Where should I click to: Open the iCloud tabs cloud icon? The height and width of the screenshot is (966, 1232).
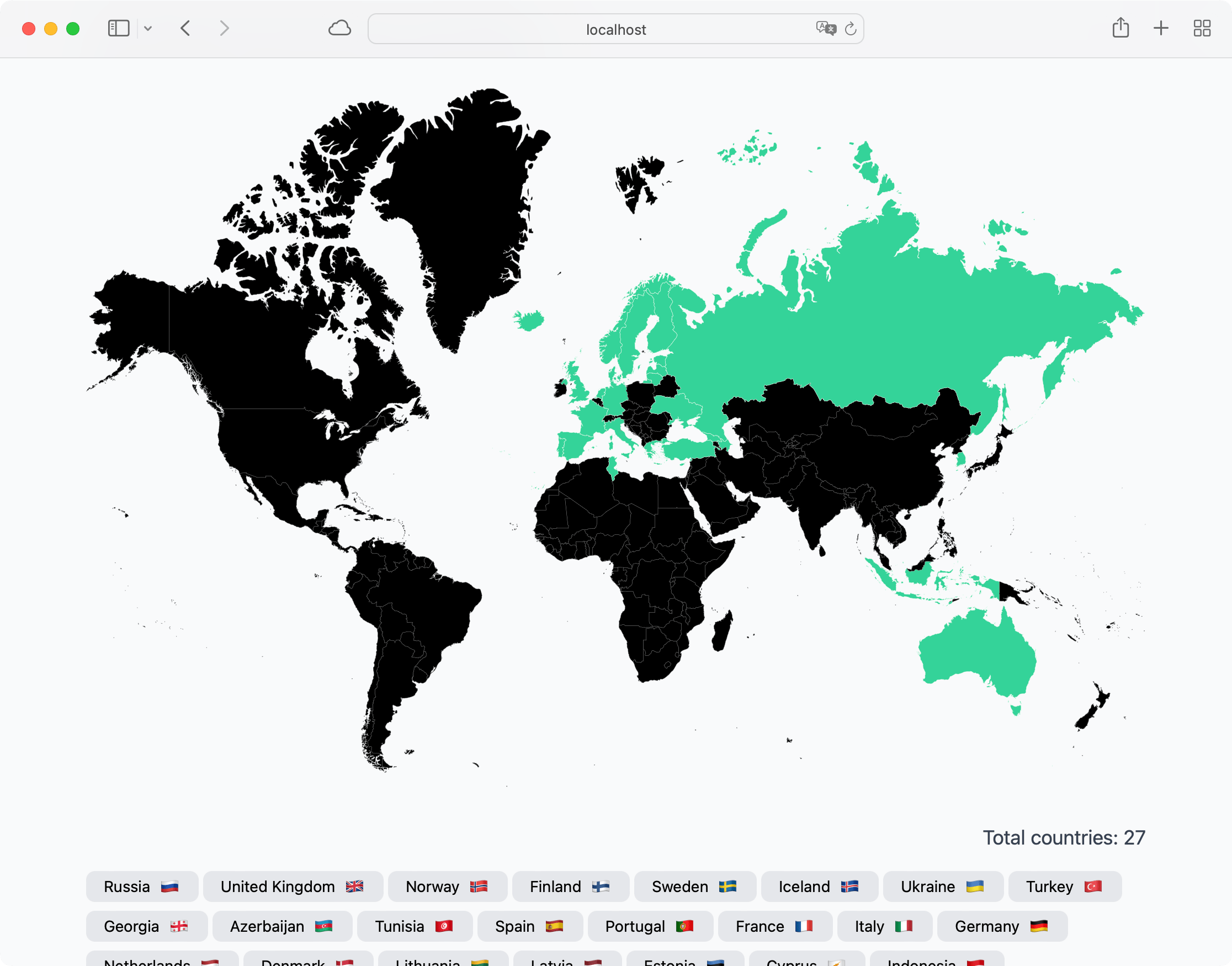click(x=339, y=28)
